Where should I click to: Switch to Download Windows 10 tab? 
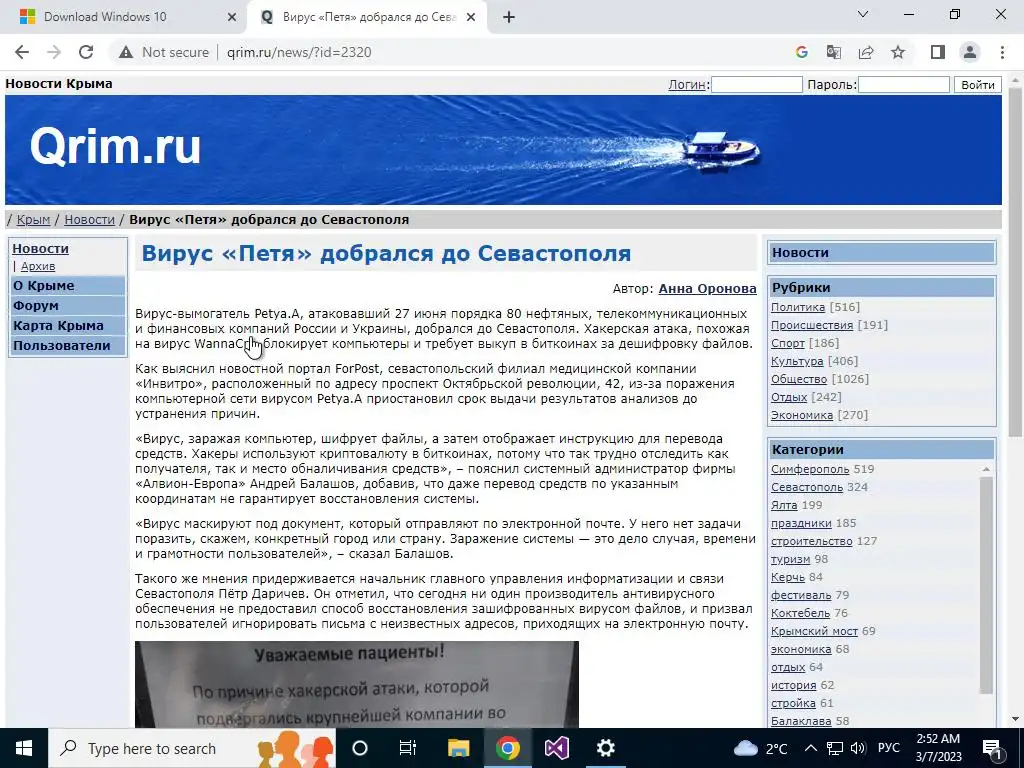click(105, 17)
